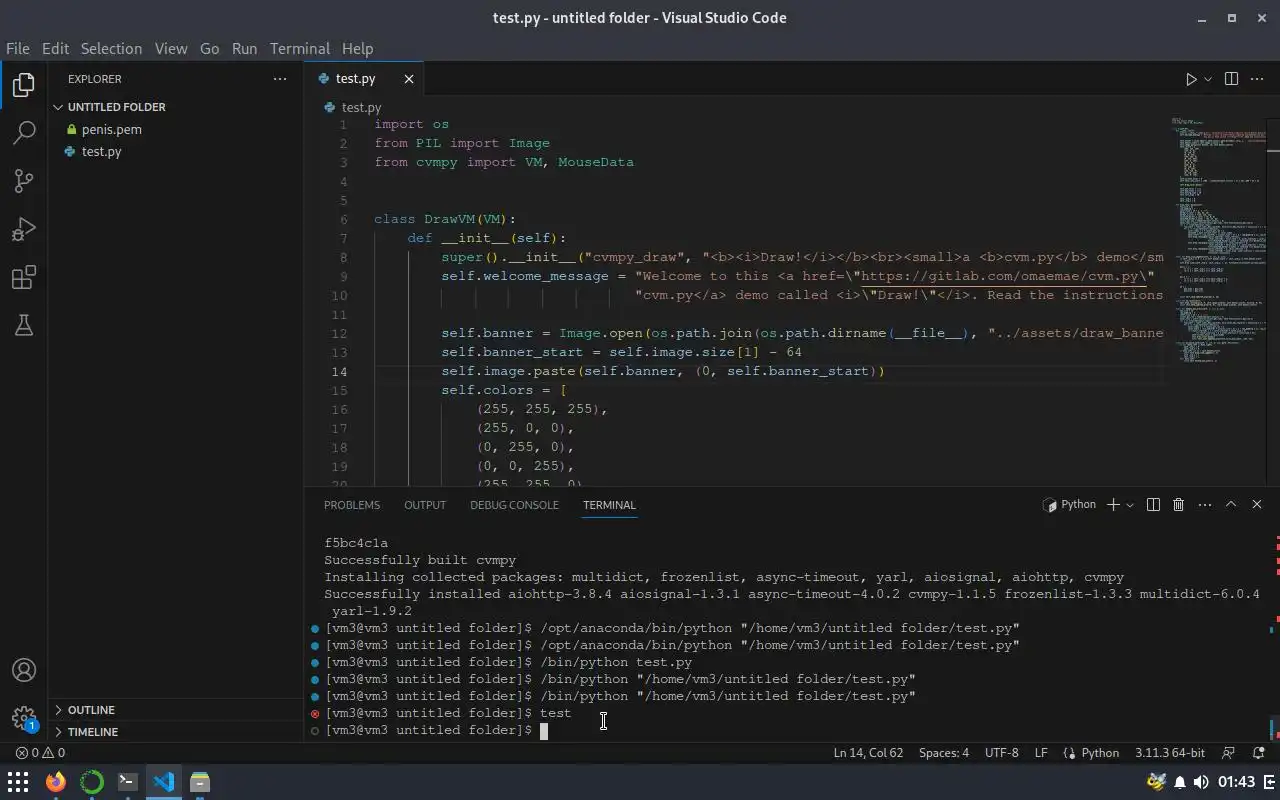Open the File menu
Viewport: 1280px width, 800px height.
17,48
